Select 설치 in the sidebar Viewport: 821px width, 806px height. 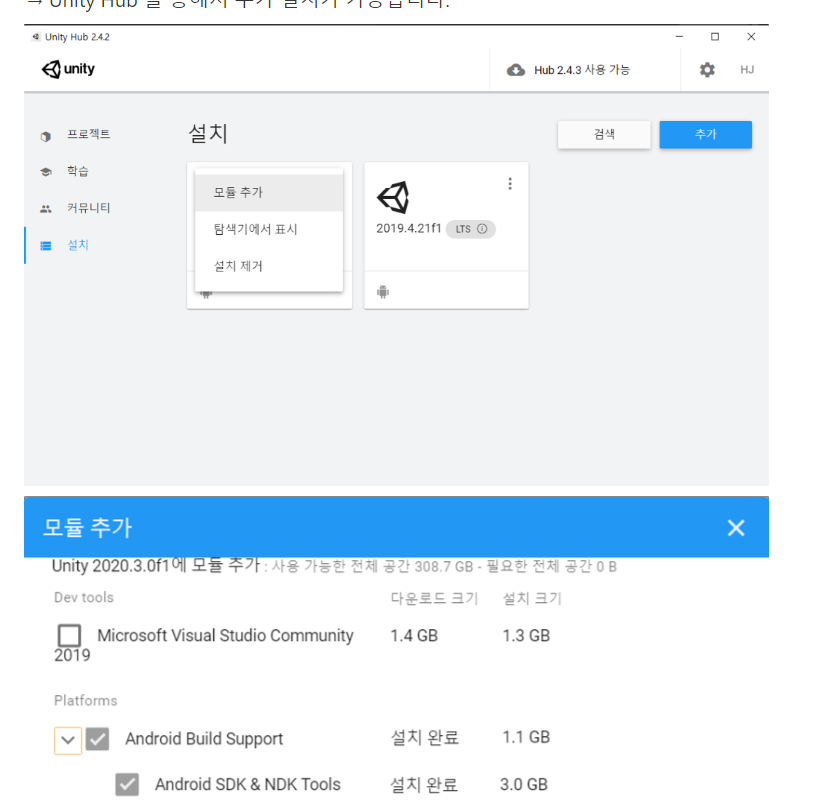pos(77,245)
